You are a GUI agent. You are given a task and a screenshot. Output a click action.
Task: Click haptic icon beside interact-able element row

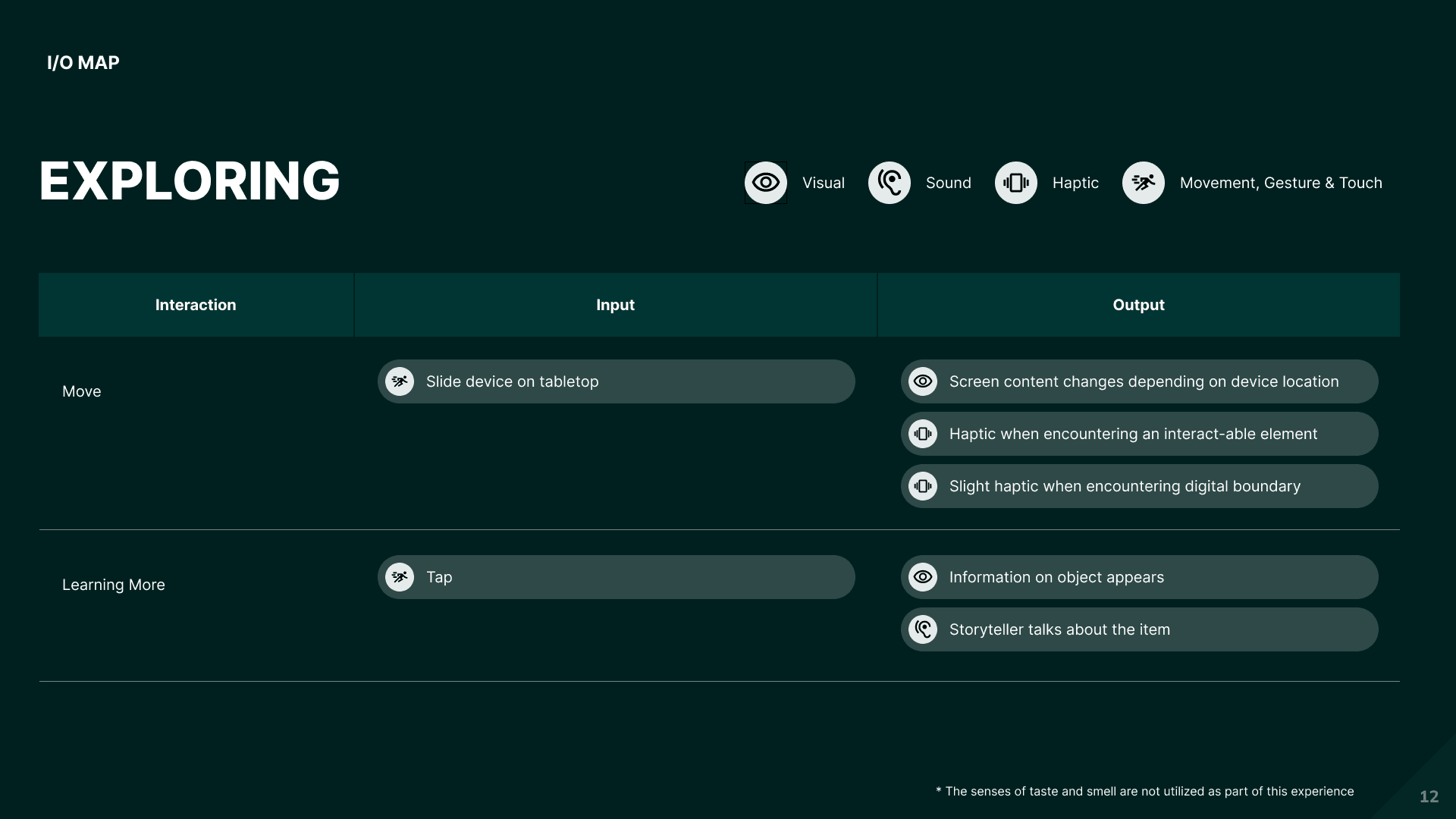[x=923, y=434]
